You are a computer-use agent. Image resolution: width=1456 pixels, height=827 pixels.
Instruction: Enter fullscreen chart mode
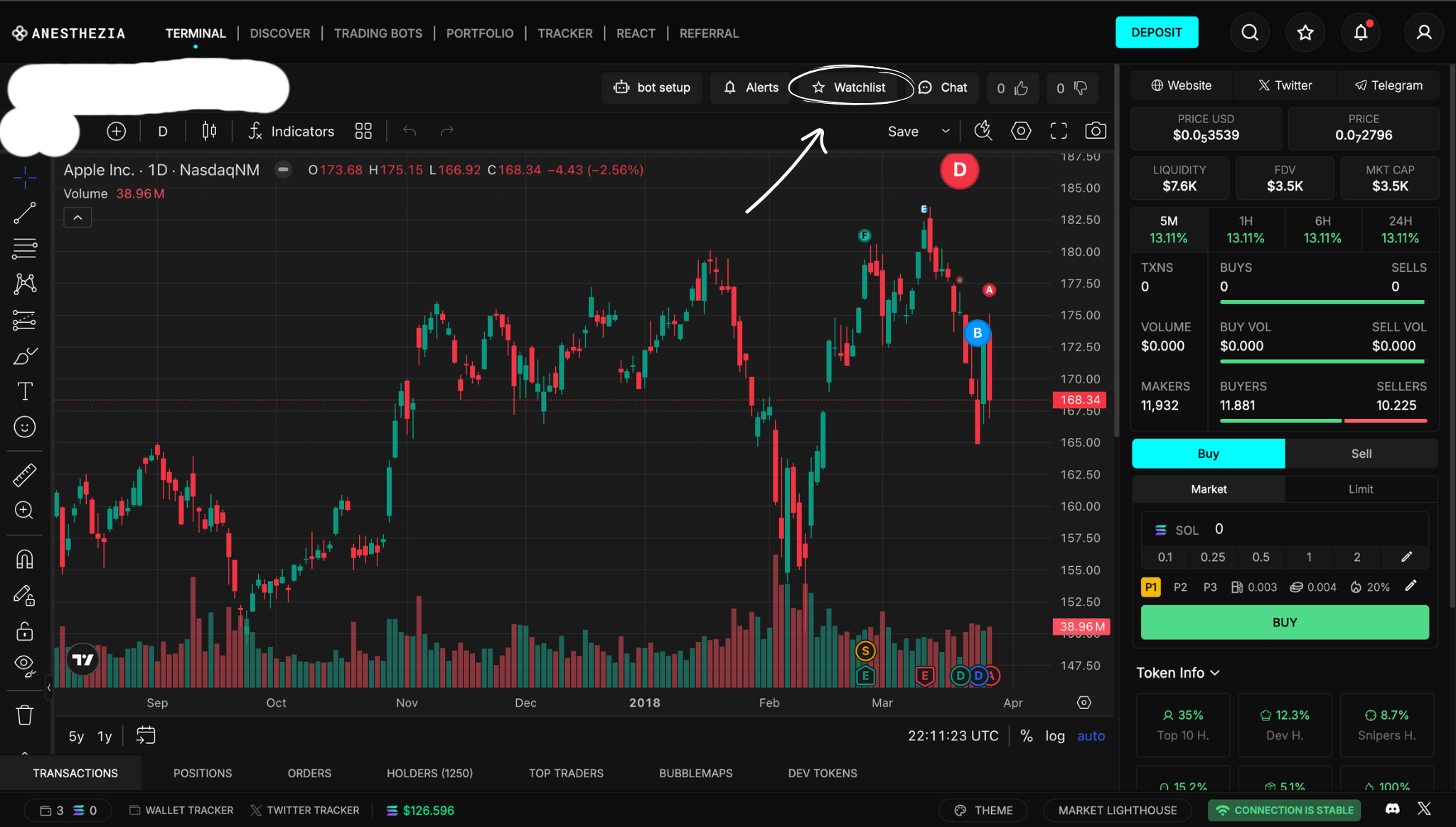click(x=1059, y=131)
